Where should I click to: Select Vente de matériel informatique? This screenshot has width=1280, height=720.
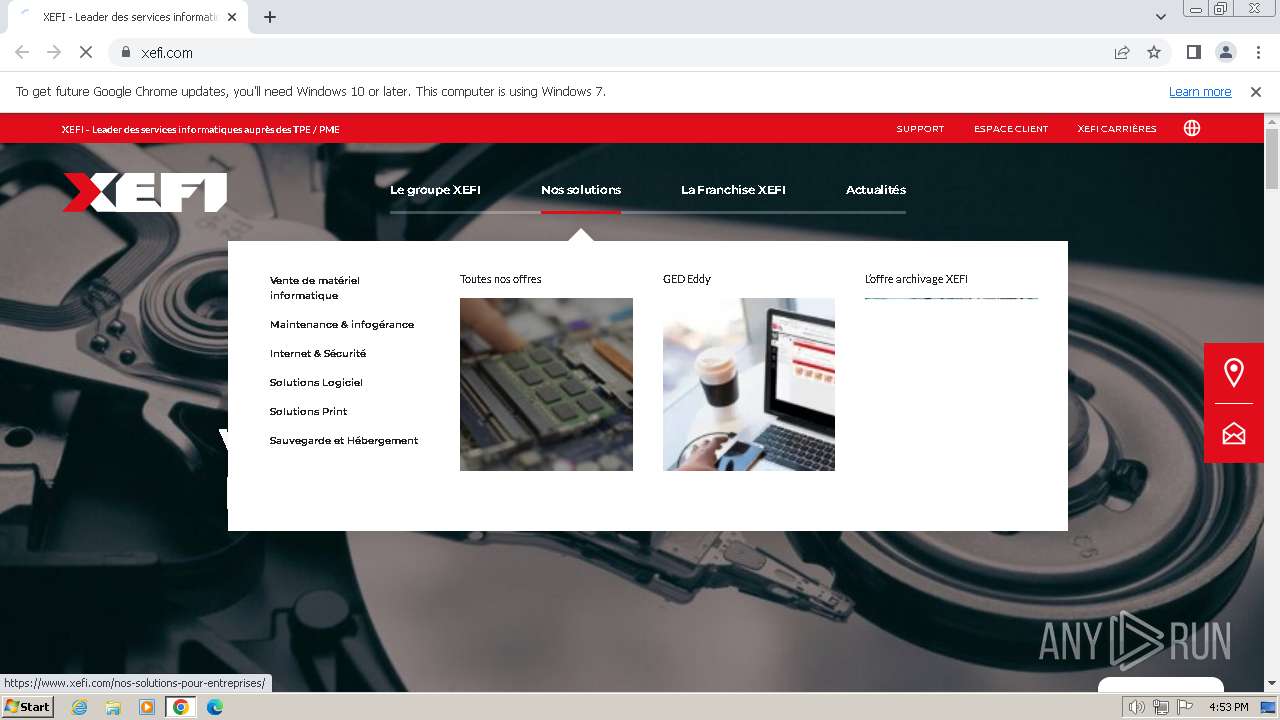click(x=315, y=288)
